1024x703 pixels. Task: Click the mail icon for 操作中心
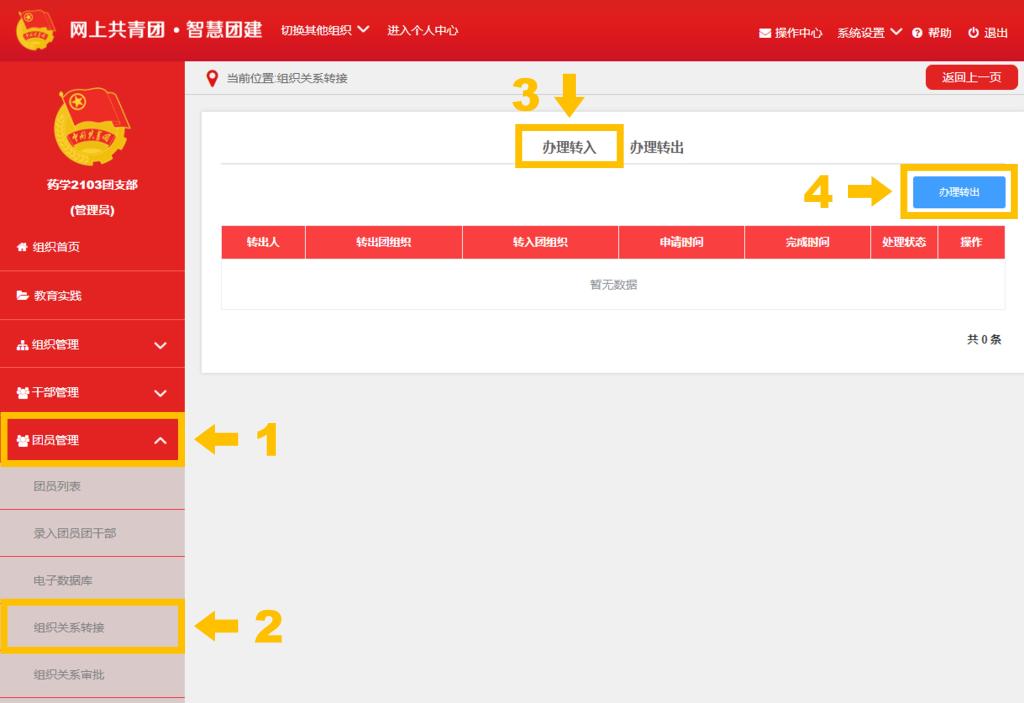click(x=765, y=33)
